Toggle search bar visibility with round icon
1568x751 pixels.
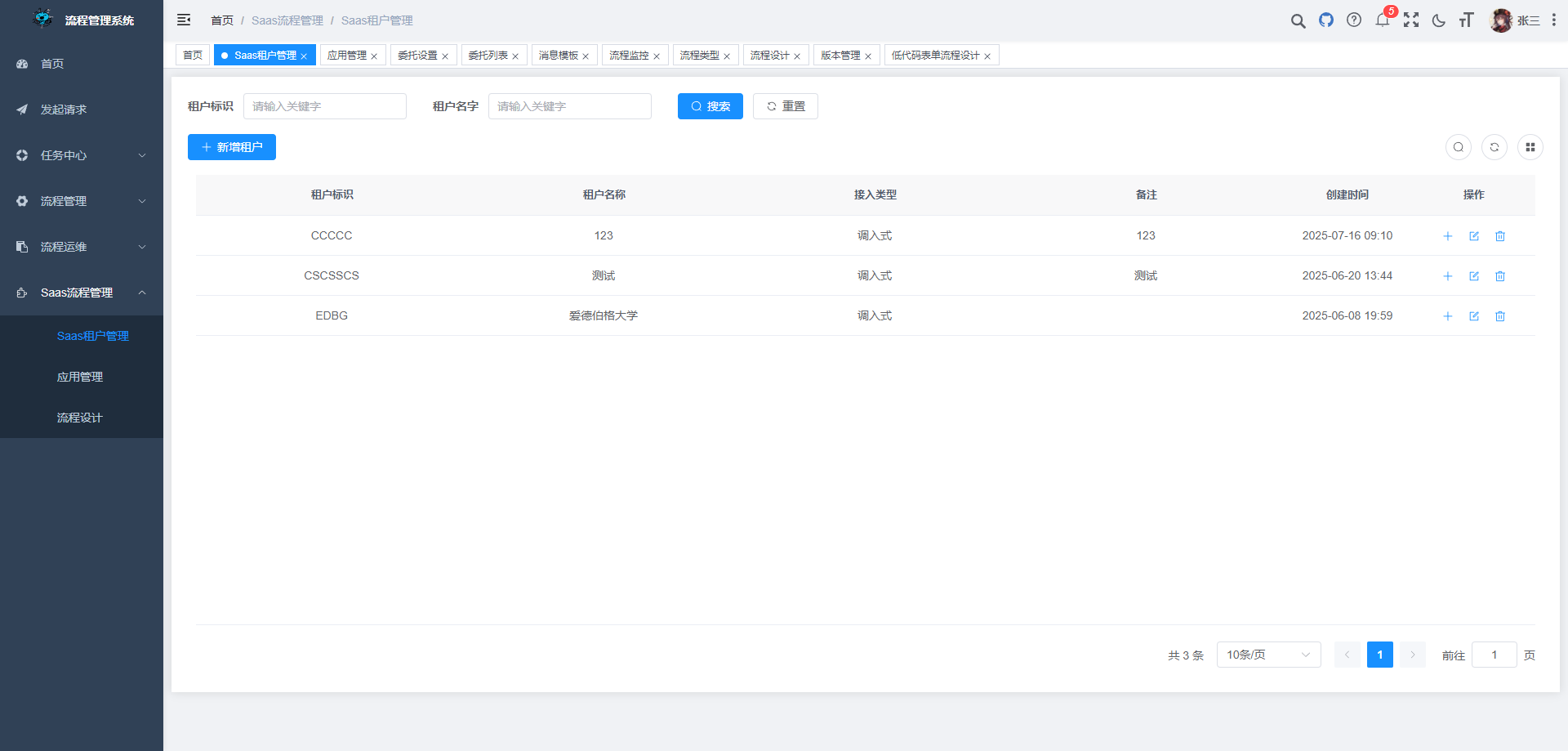pyautogui.click(x=1458, y=147)
